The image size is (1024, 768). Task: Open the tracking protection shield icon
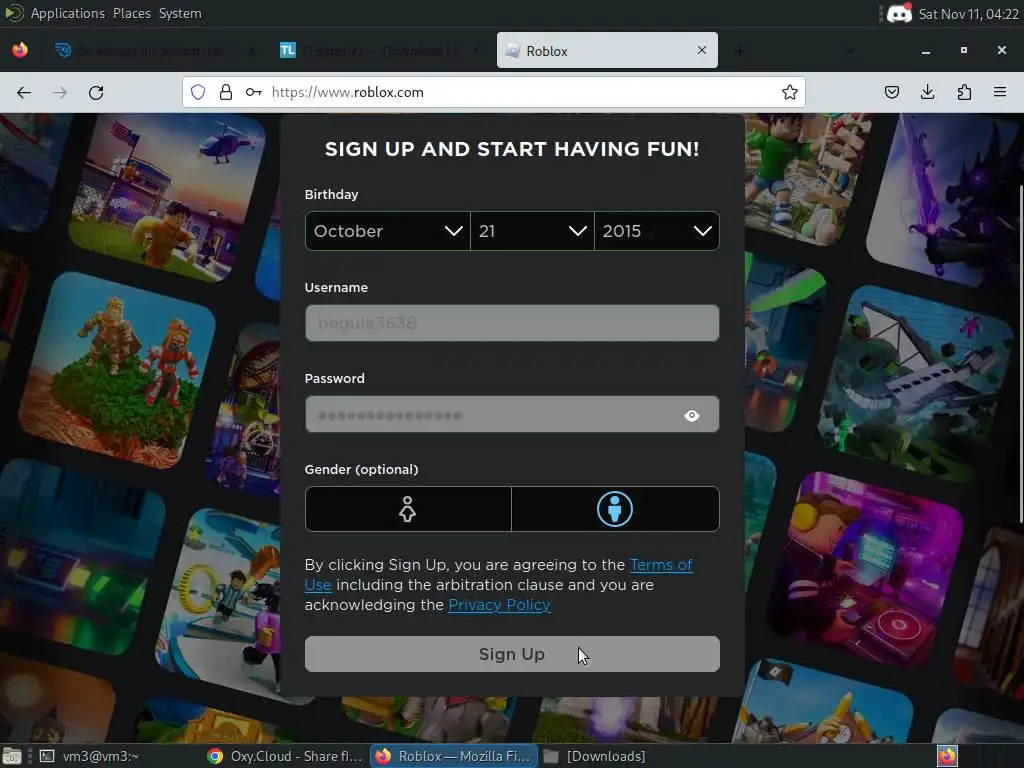[x=198, y=92]
